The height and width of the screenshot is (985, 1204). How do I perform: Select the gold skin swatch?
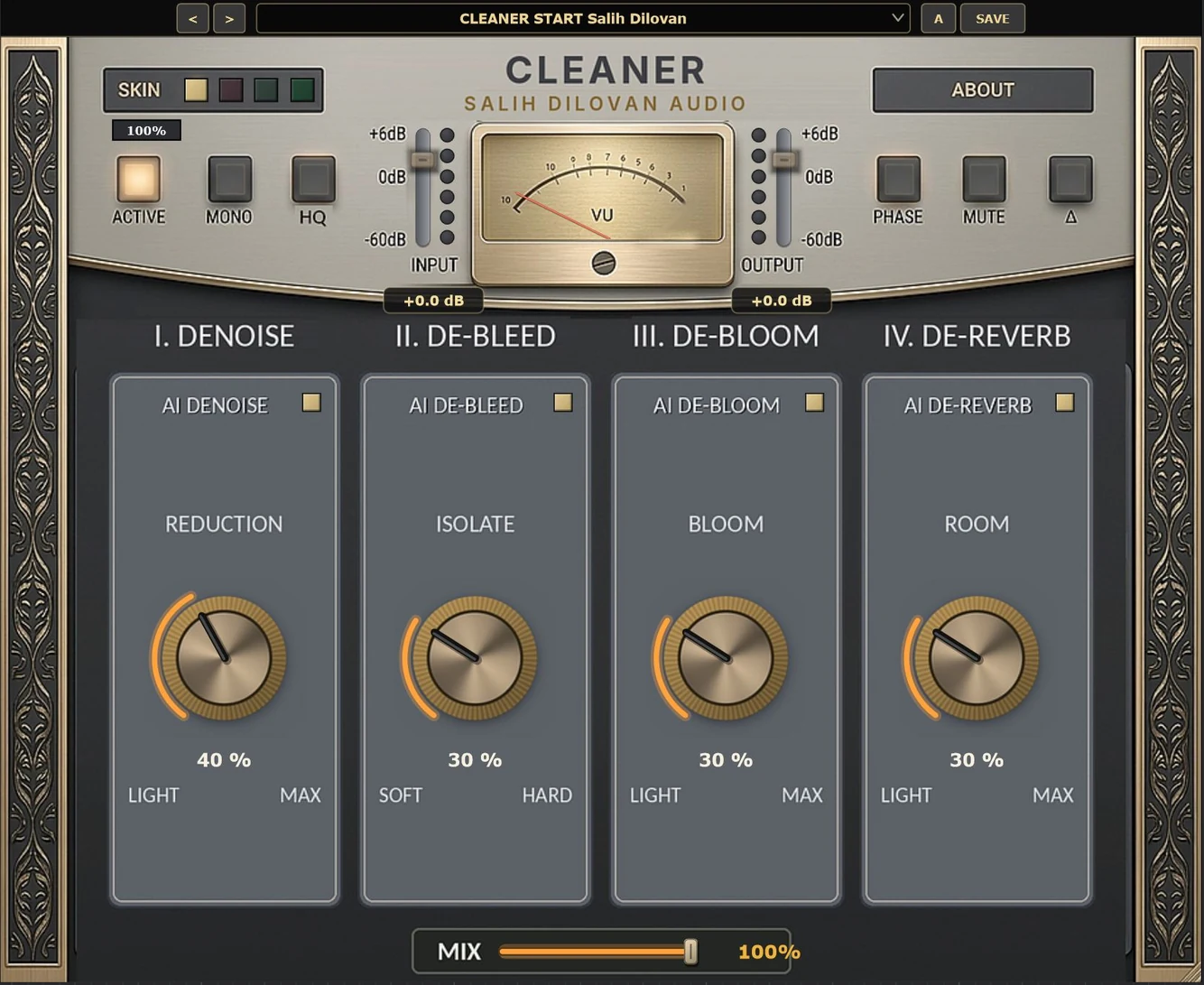tap(196, 89)
